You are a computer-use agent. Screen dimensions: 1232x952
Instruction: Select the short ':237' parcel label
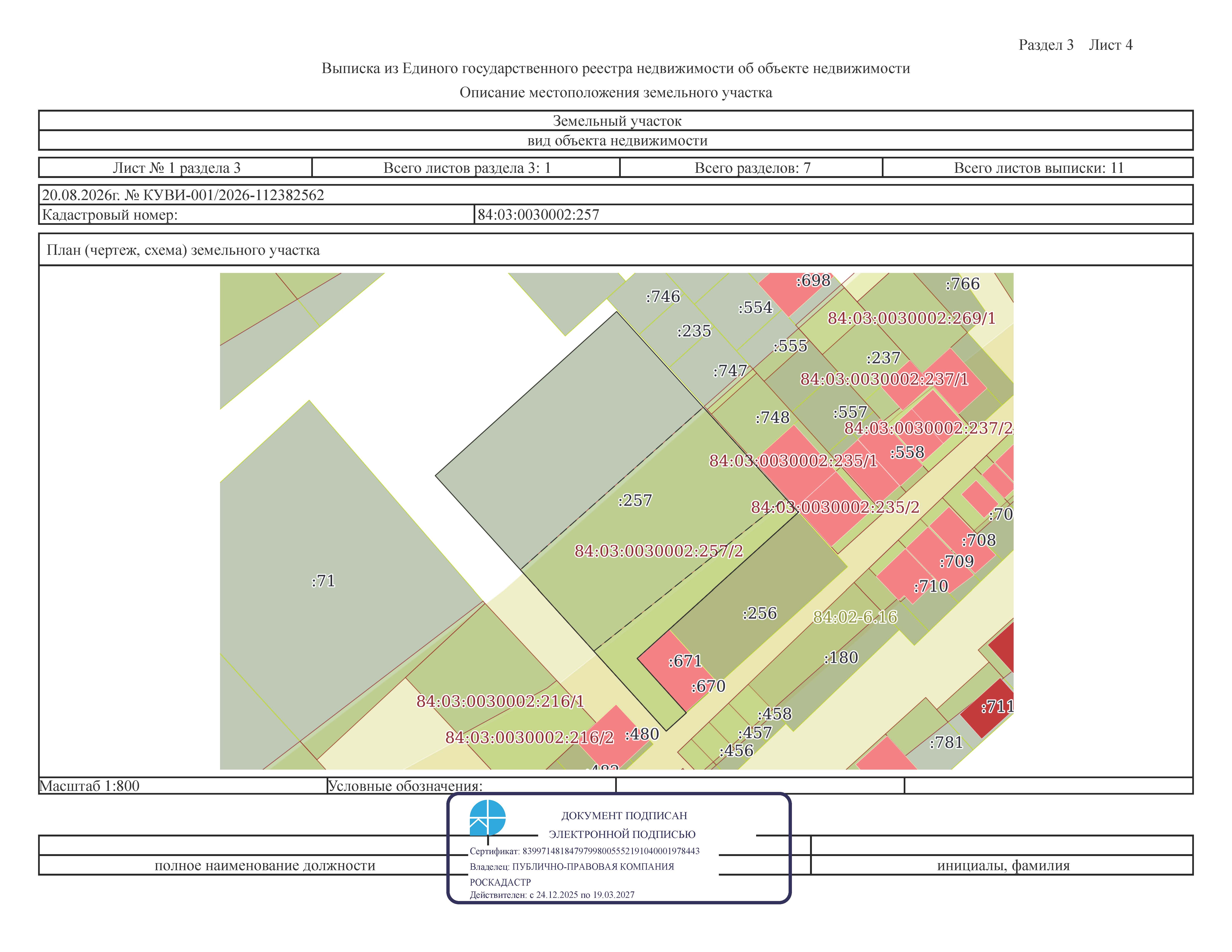pos(883,358)
